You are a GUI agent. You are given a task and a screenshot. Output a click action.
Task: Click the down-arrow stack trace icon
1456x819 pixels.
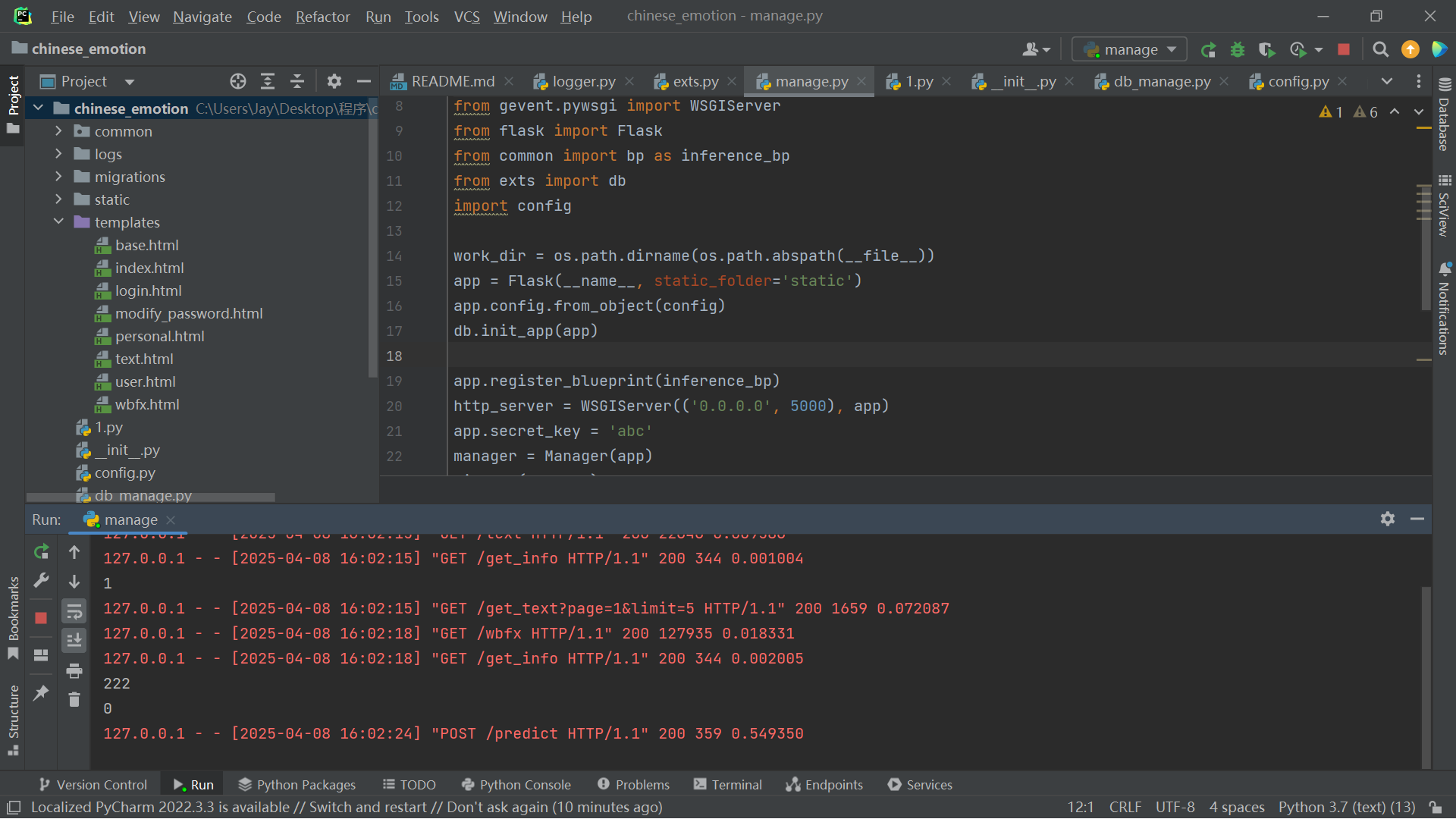click(x=74, y=582)
